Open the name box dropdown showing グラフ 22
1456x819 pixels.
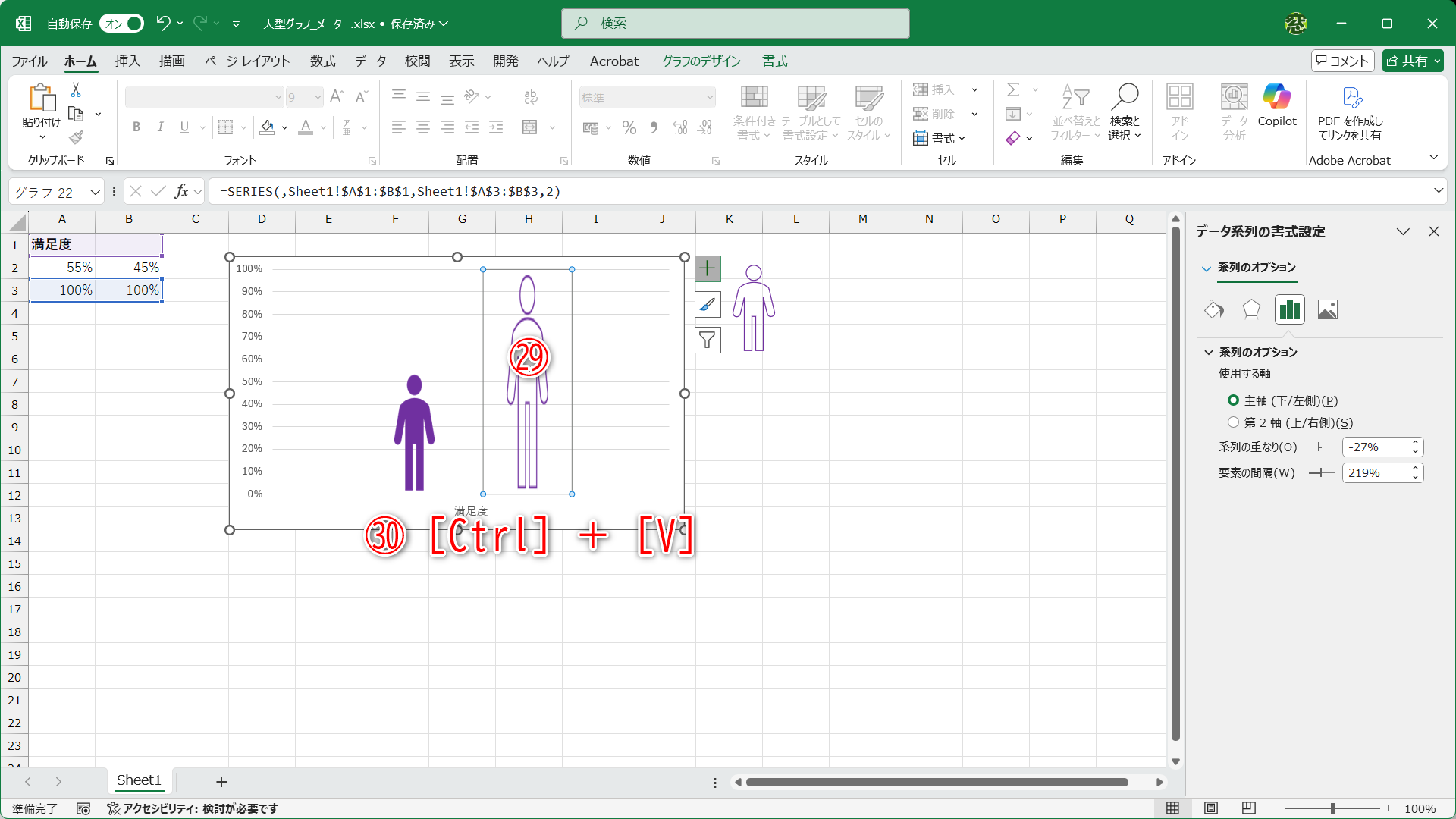click(94, 192)
